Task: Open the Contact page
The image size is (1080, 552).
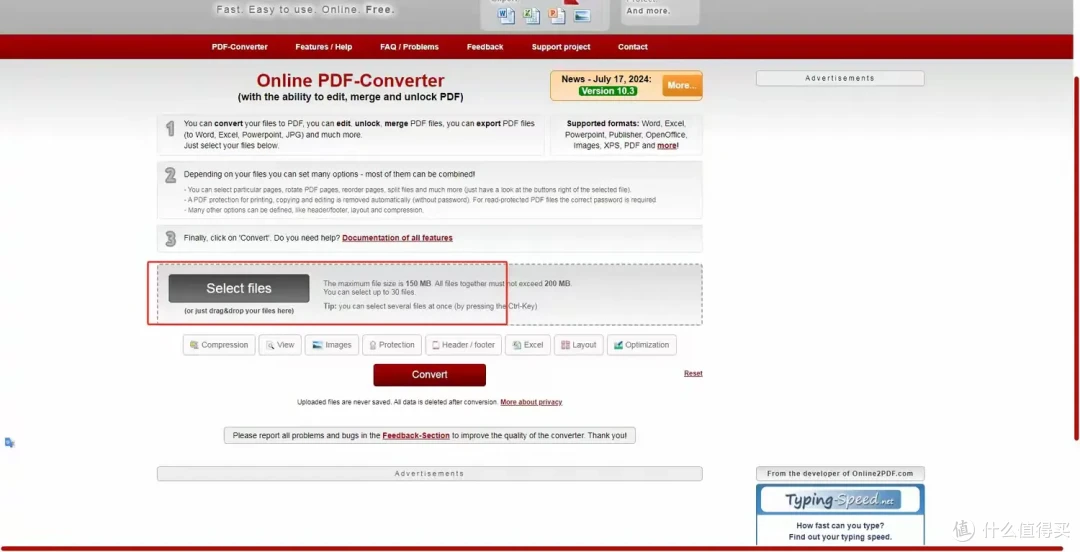Action: [632, 47]
